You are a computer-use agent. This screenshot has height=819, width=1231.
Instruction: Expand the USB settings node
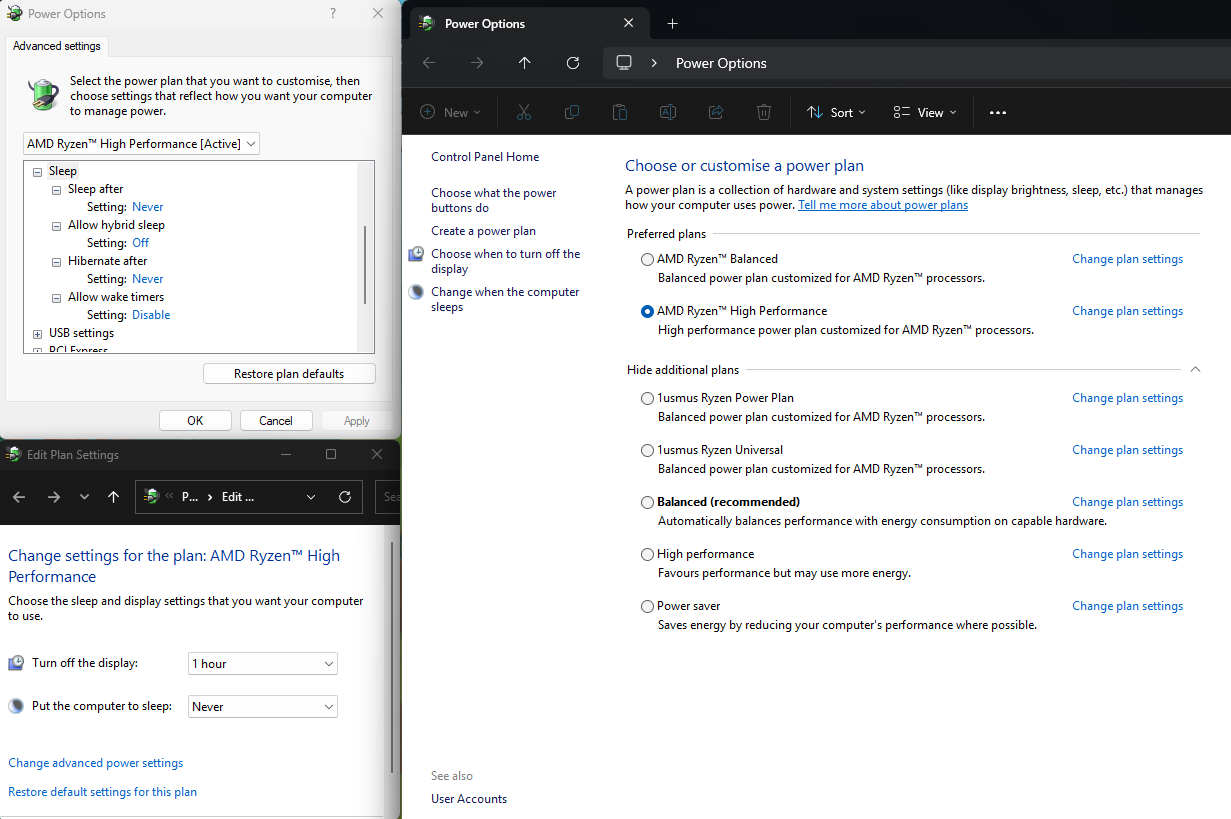click(37, 333)
